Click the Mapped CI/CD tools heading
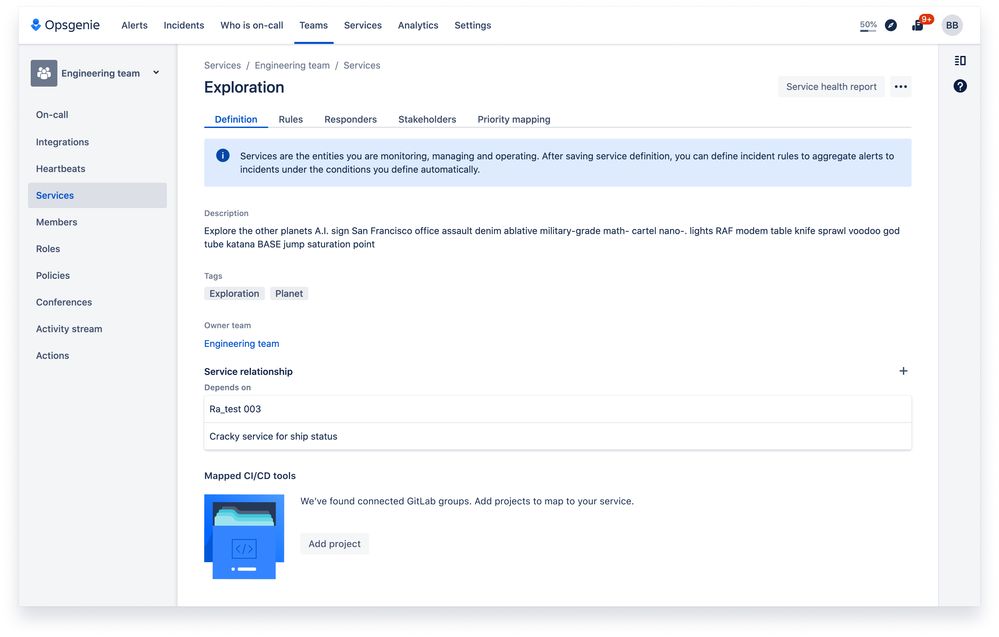Image resolution: width=999 pixels, height=637 pixels. 250,476
